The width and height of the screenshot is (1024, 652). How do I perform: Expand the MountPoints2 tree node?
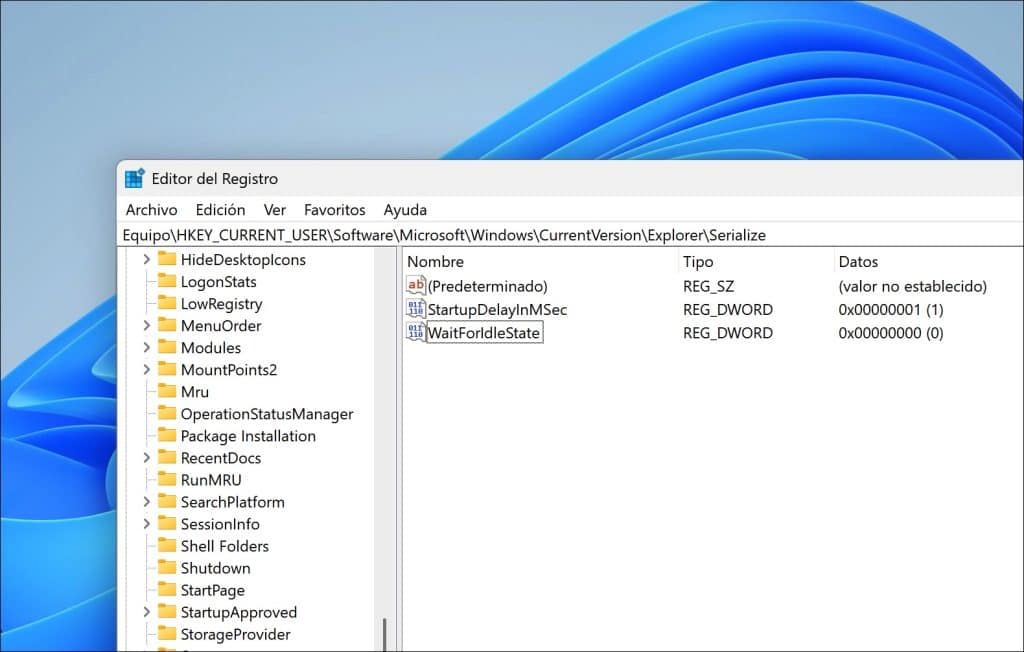(x=147, y=369)
